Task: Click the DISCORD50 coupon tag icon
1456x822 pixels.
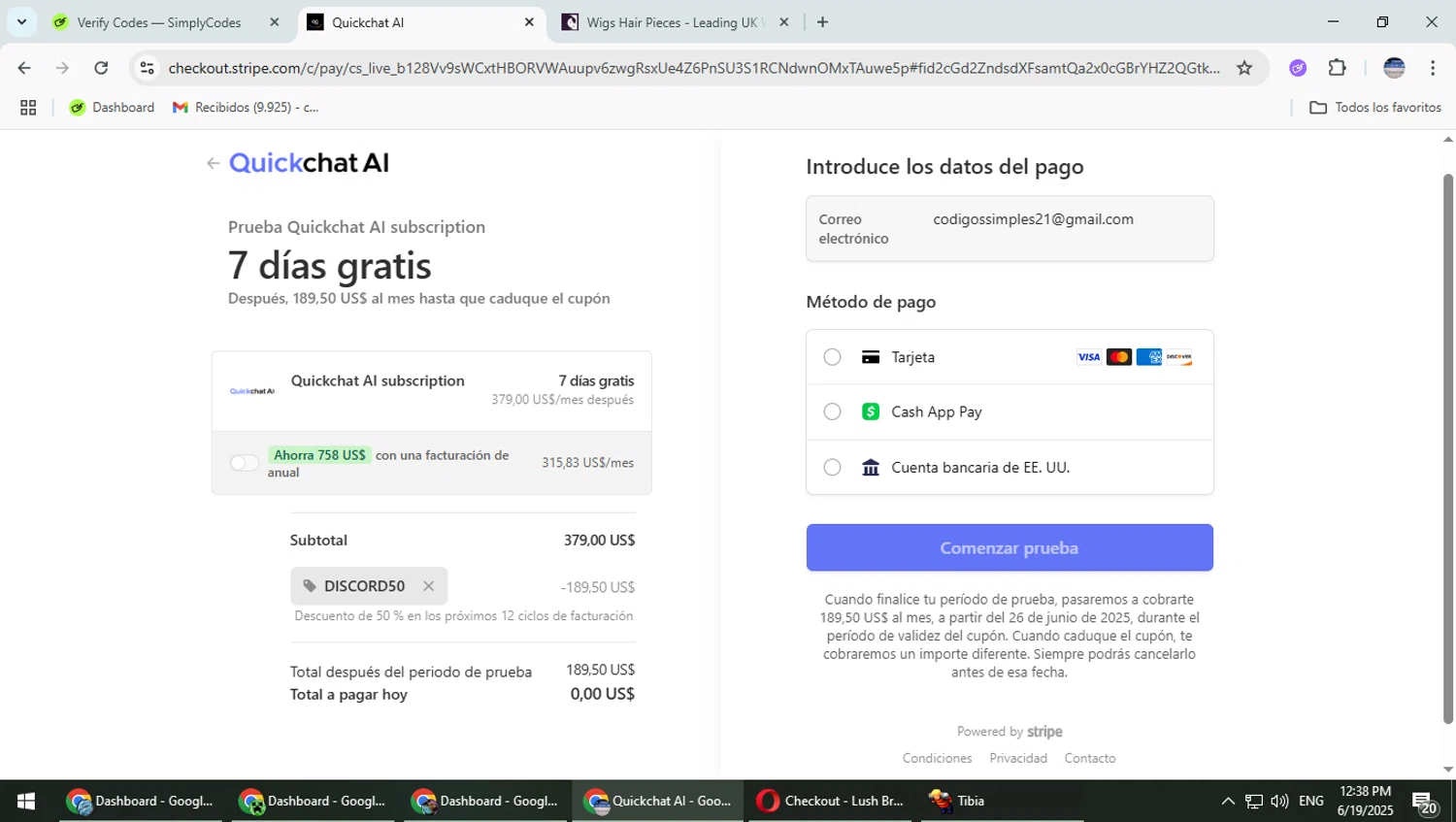Action: pos(310,586)
